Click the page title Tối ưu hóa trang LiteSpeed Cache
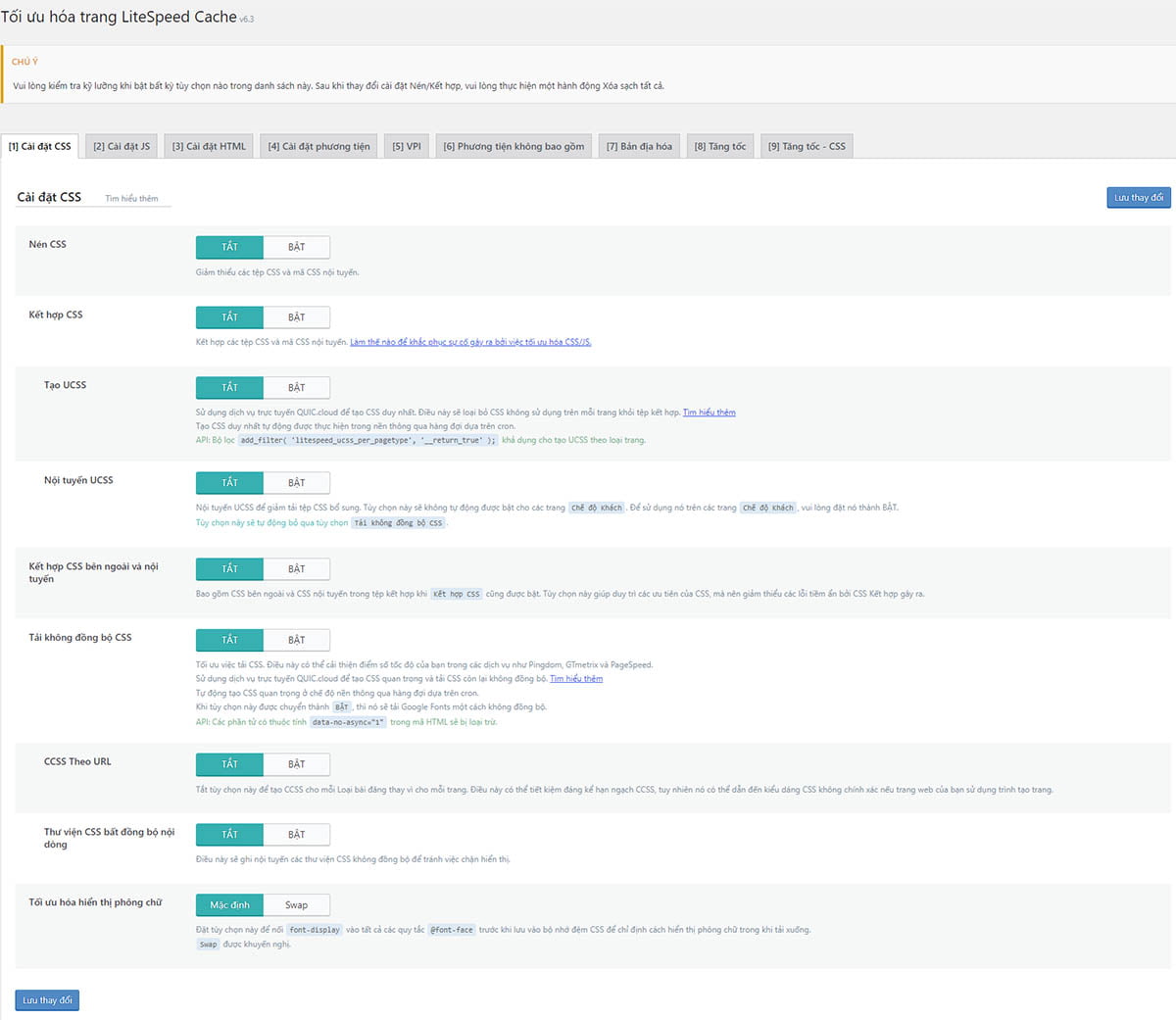This screenshot has width=1176, height=1020. (119, 17)
